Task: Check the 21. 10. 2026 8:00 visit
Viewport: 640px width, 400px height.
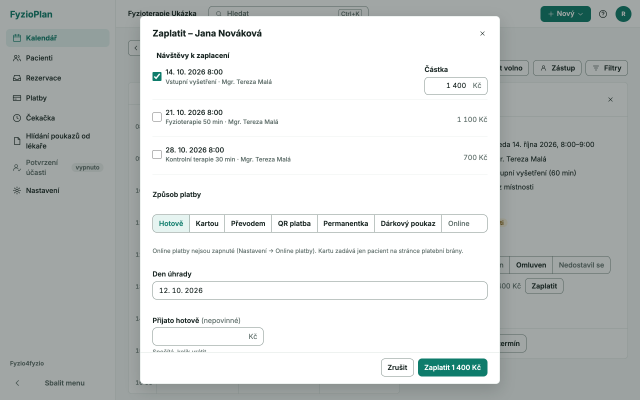Action: pyautogui.click(x=157, y=117)
